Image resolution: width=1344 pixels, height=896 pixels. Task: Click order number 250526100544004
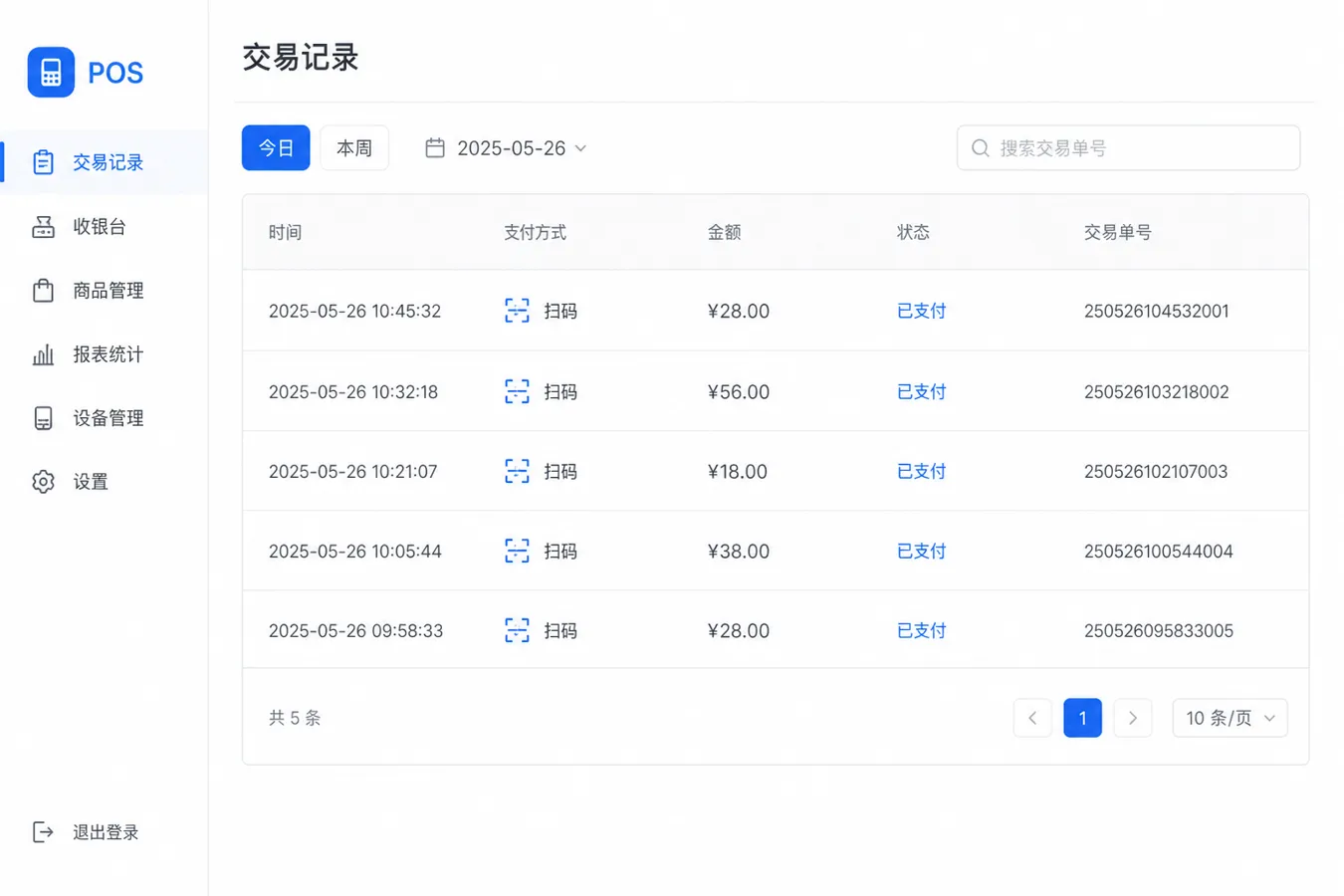(x=1158, y=551)
